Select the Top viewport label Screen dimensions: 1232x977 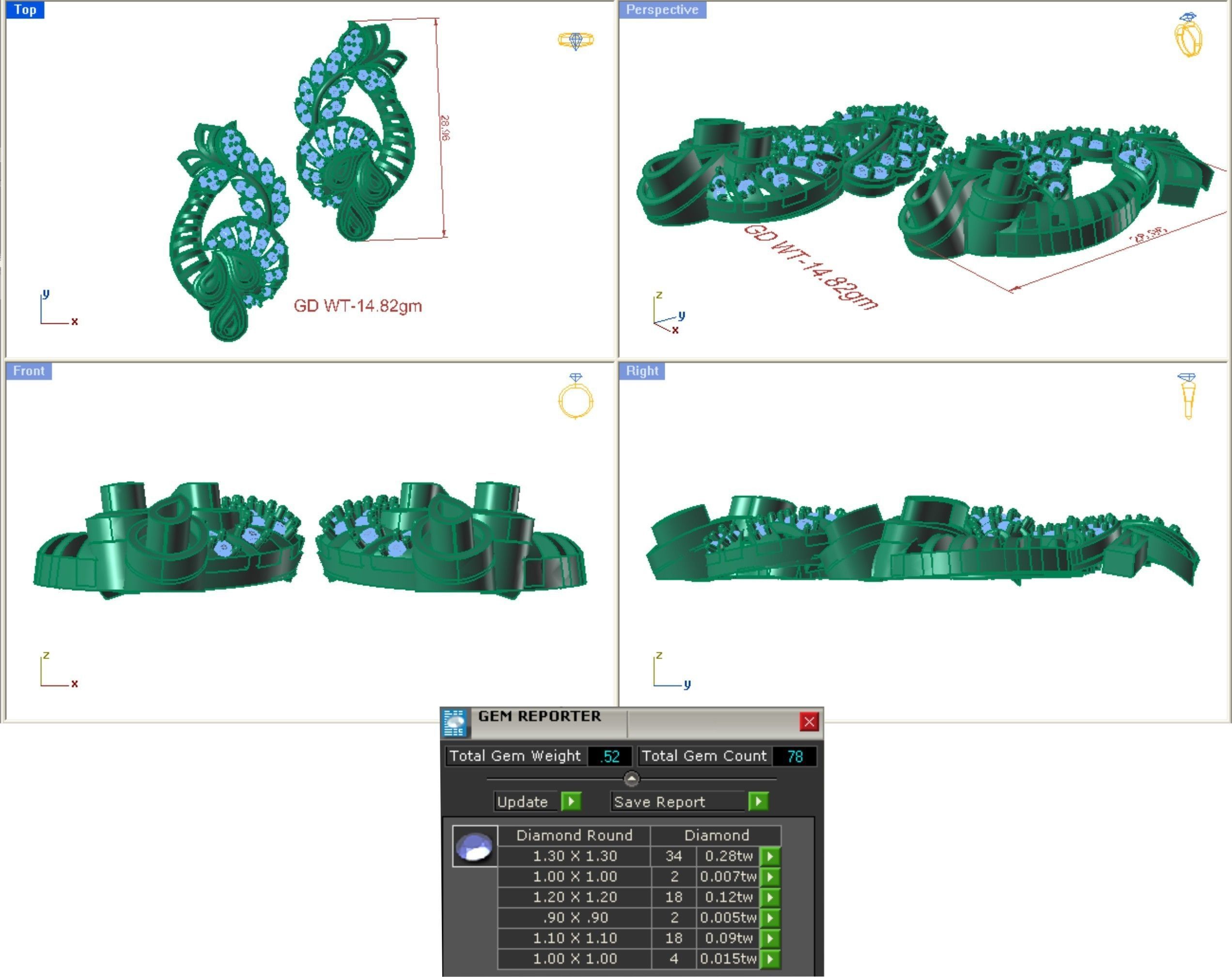25,10
